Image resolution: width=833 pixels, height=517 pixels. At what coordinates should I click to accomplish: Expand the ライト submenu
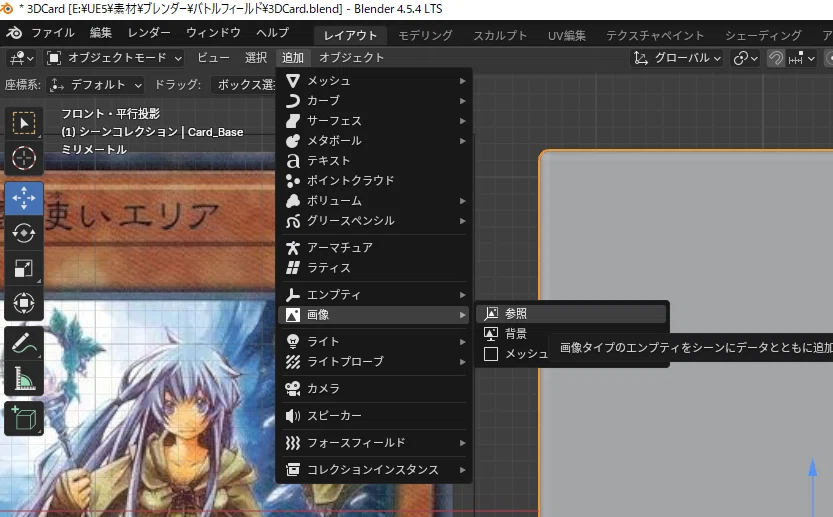click(x=374, y=342)
